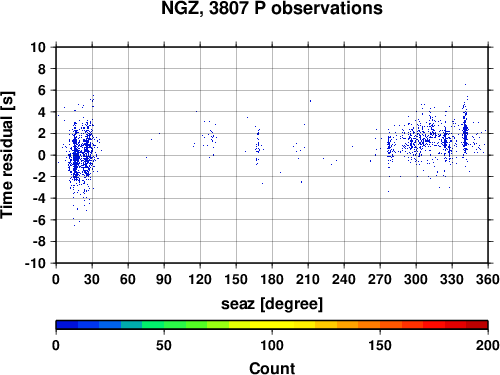The width and height of the screenshot is (500, 375).
Task: Click the -10 tick label on y-axis
Action: click(35, 263)
